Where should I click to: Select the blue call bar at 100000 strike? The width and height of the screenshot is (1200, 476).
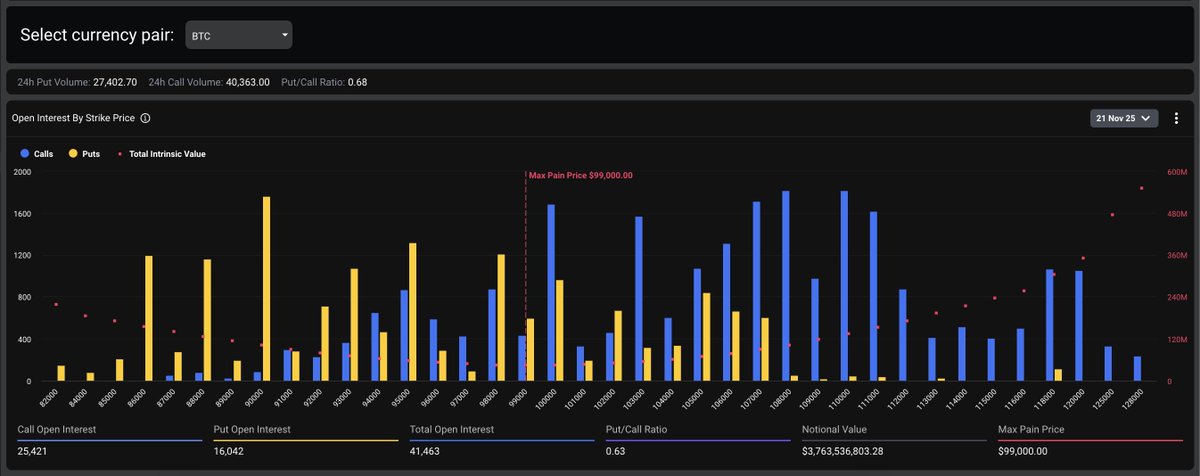point(550,293)
